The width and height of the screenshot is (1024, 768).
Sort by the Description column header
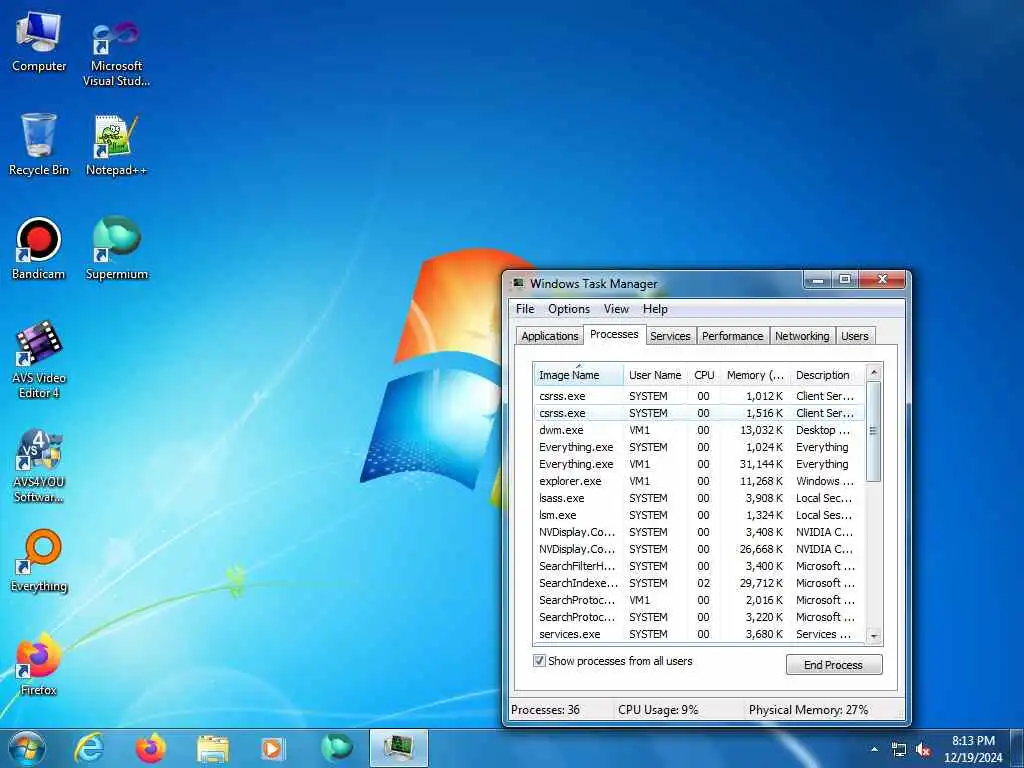pos(827,375)
